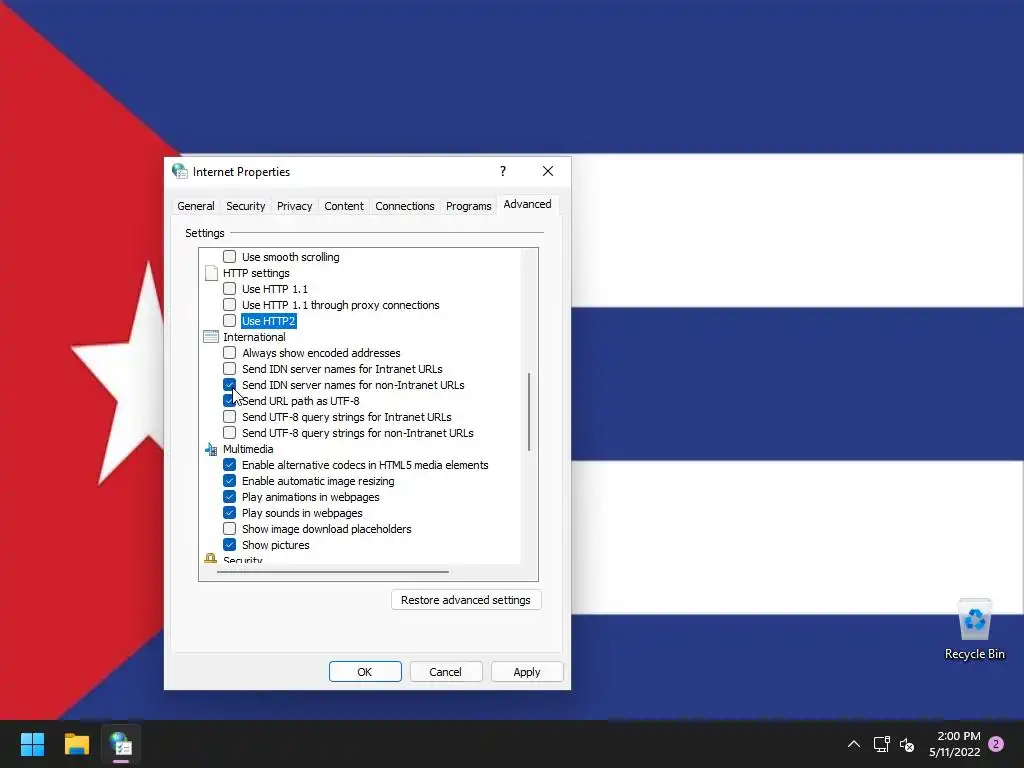
Task: Select the International category label
Action: tap(254, 337)
